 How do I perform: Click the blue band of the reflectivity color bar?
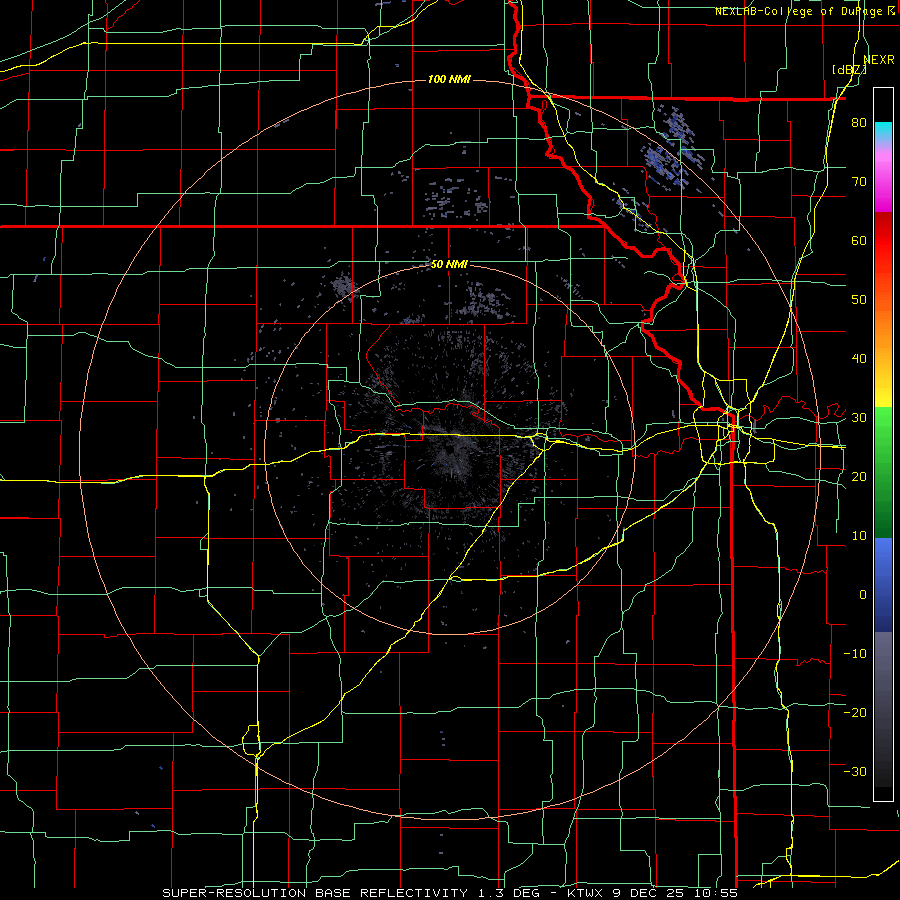[883, 584]
